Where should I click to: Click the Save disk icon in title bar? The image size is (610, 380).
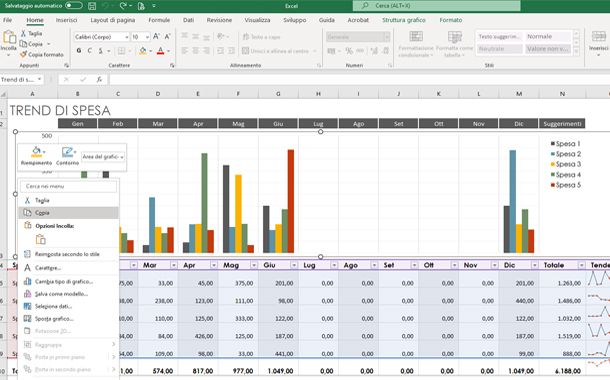[x=92, y=6]
